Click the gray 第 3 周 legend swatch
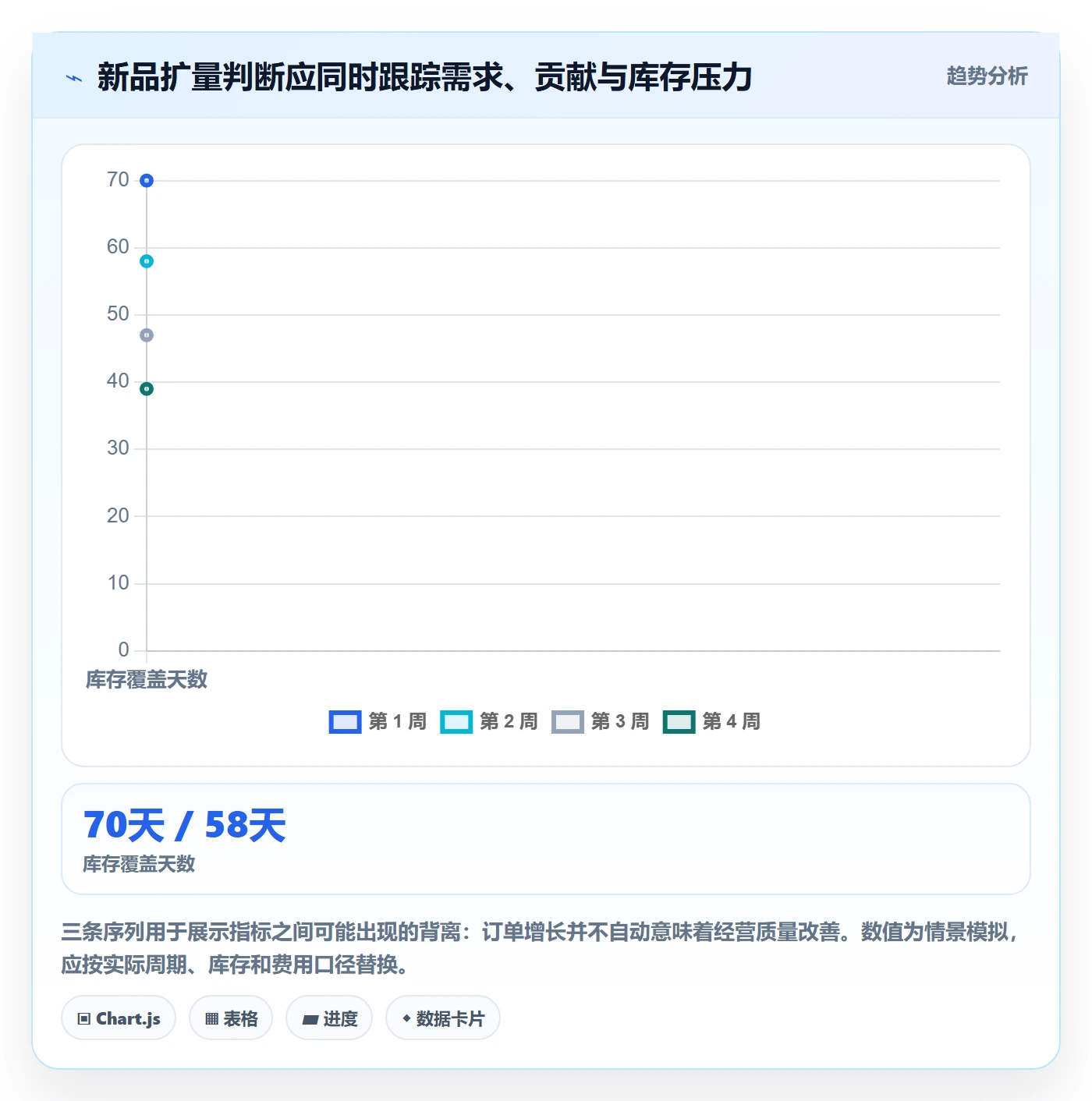1092x1101 pixels. tap(568, 722)
